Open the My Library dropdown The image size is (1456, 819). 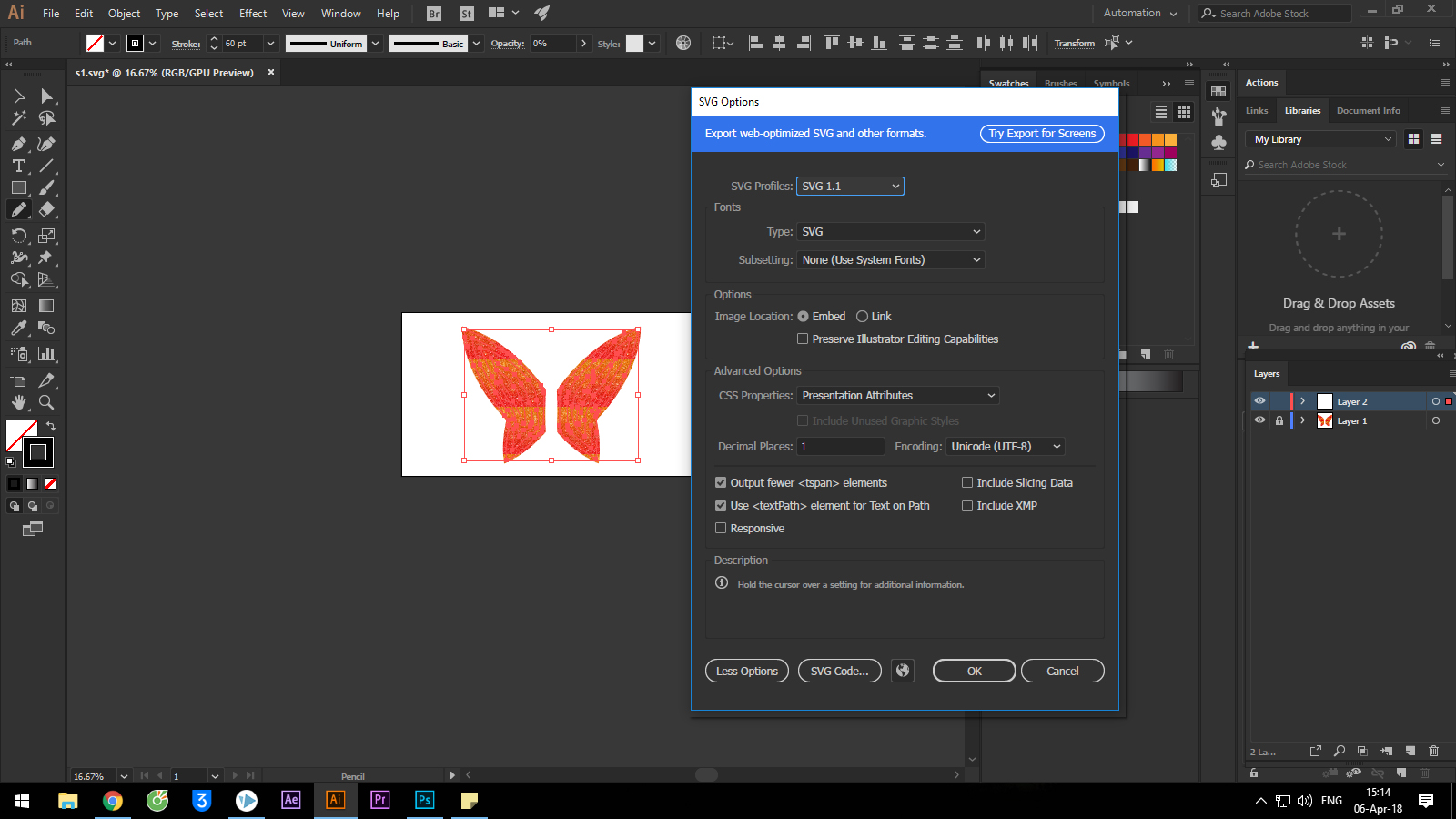coord(1319,139)
